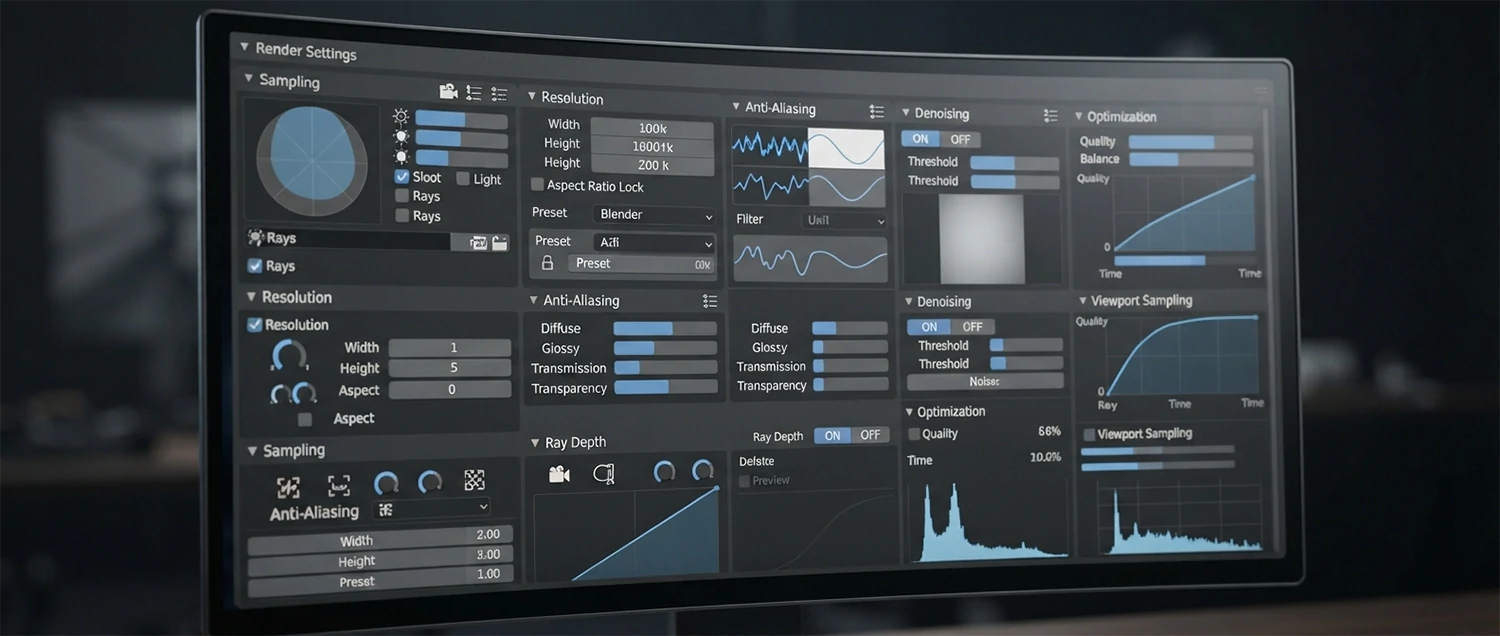Enable the Viewport Sampling checkbox
The image size is (1500, 636).
1089,434
